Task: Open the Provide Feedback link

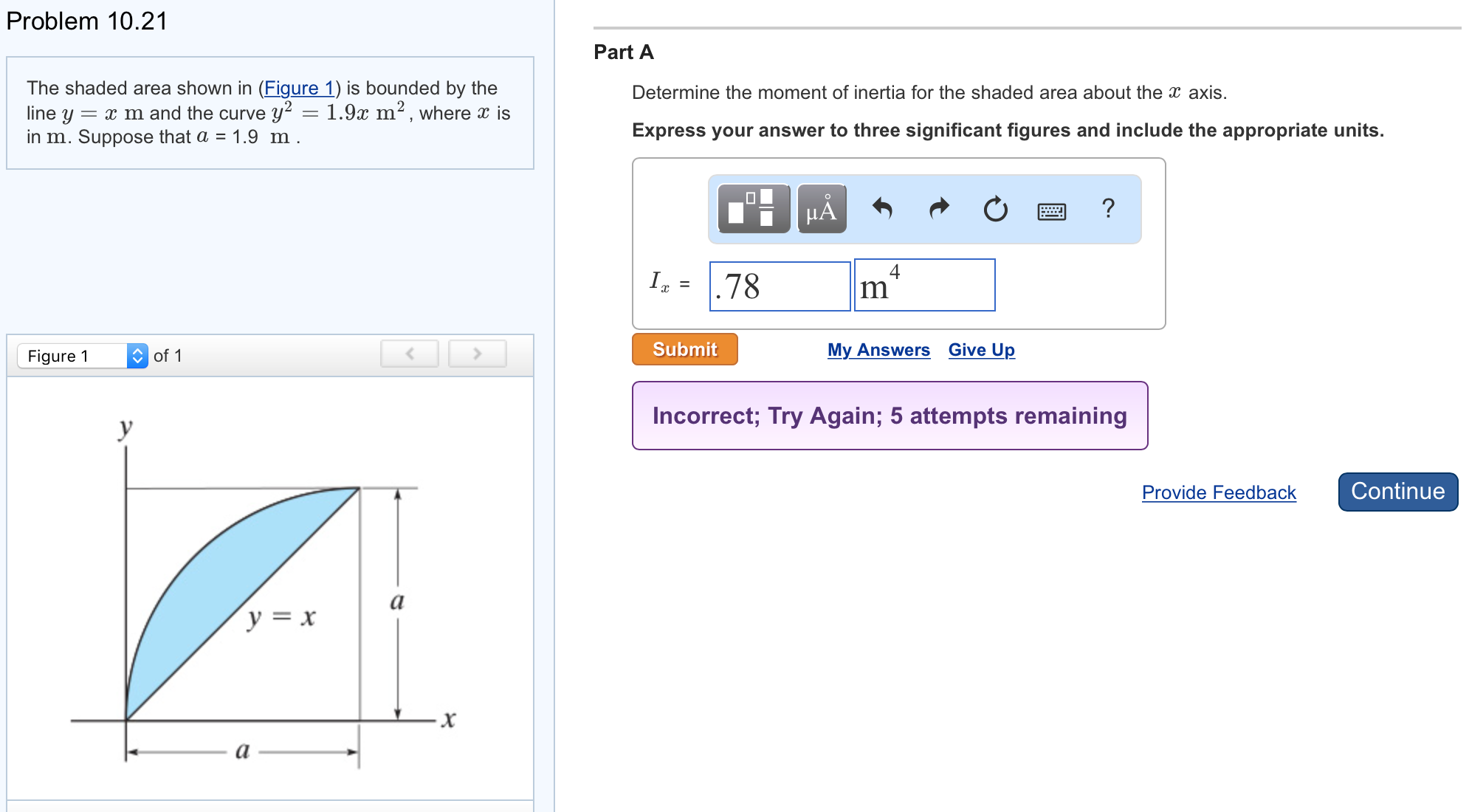Action: (x=1218, y=492)
